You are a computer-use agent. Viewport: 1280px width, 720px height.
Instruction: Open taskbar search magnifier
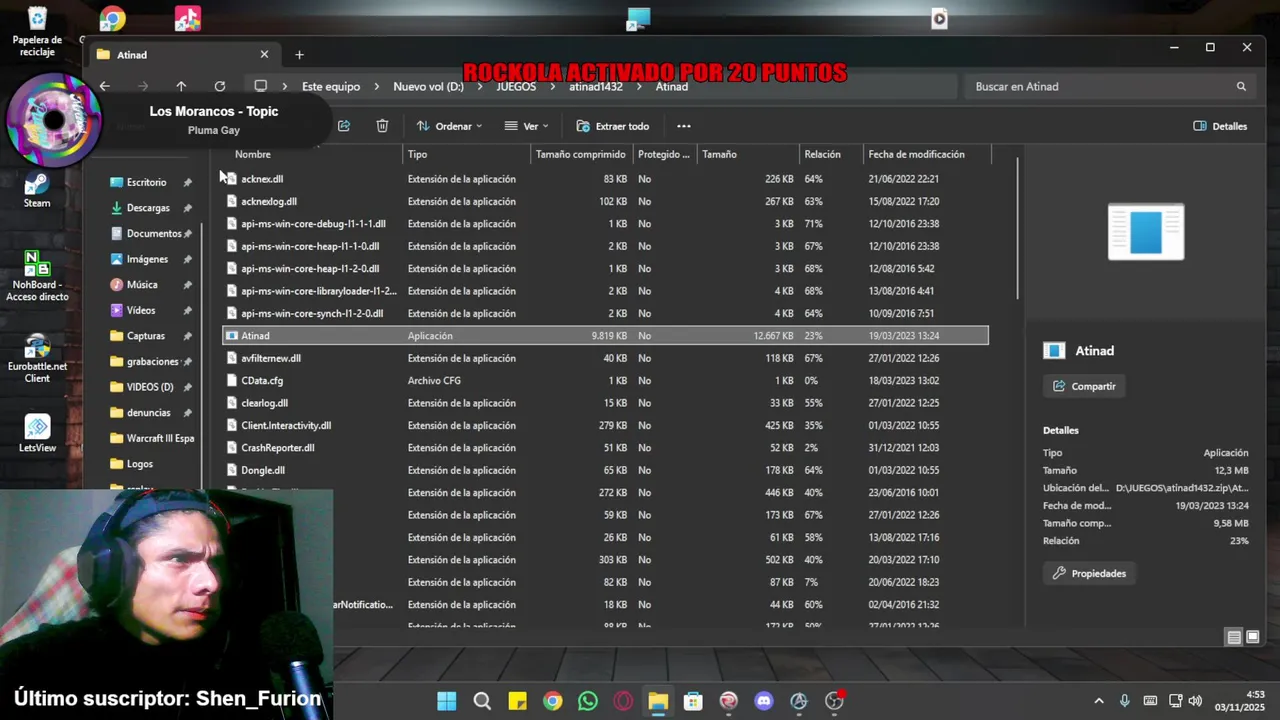tap(482, 701)
